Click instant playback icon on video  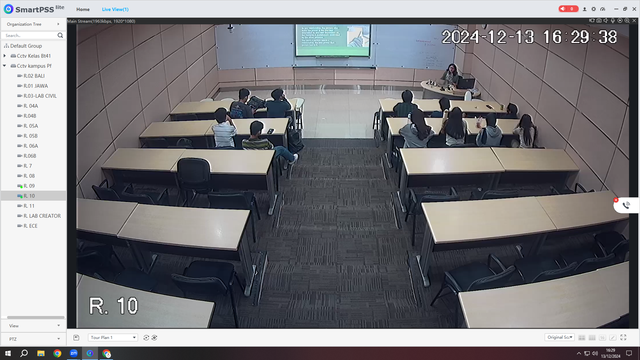click(x=620, y=20)
